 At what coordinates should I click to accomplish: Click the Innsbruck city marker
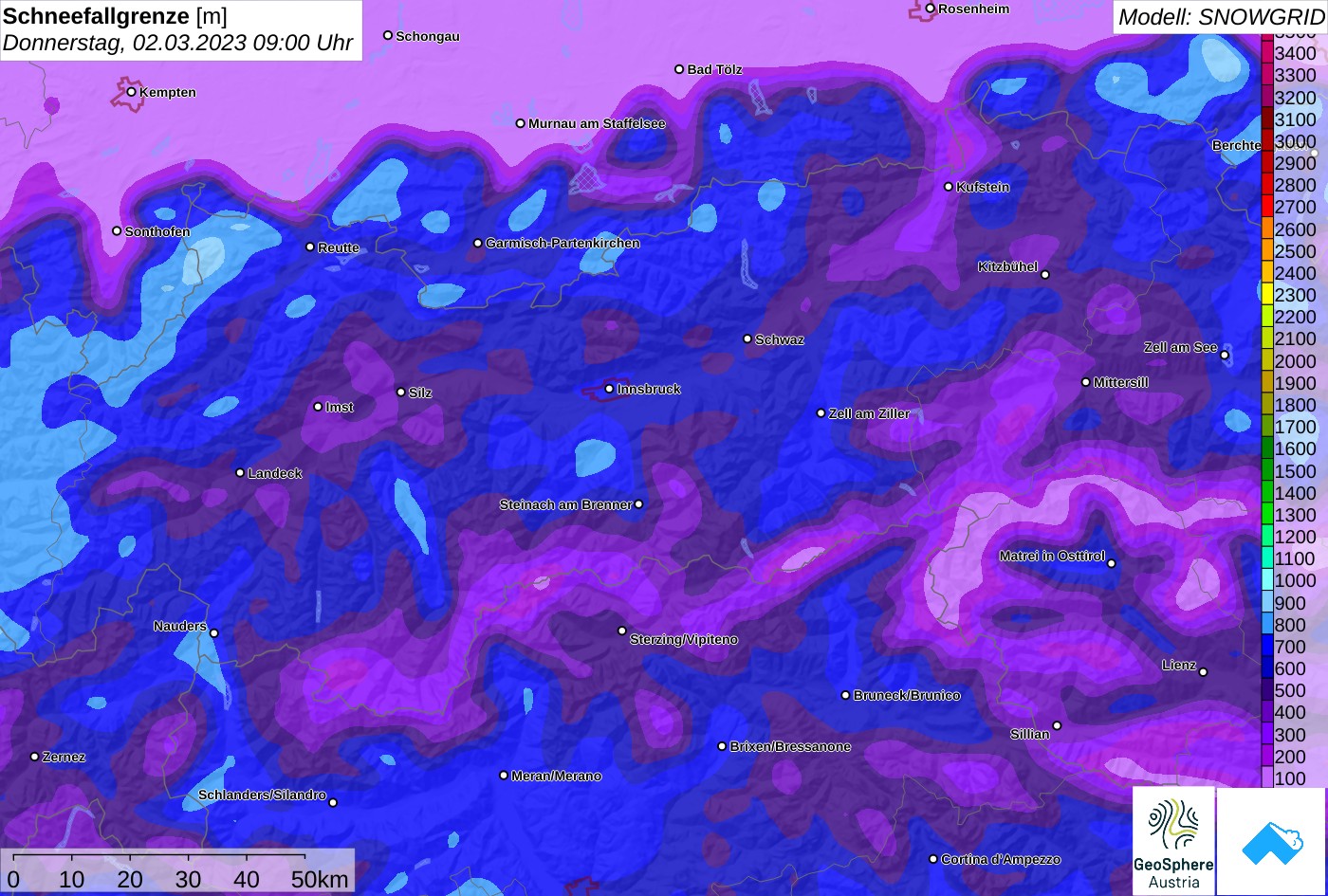click(x=609, y=389)
